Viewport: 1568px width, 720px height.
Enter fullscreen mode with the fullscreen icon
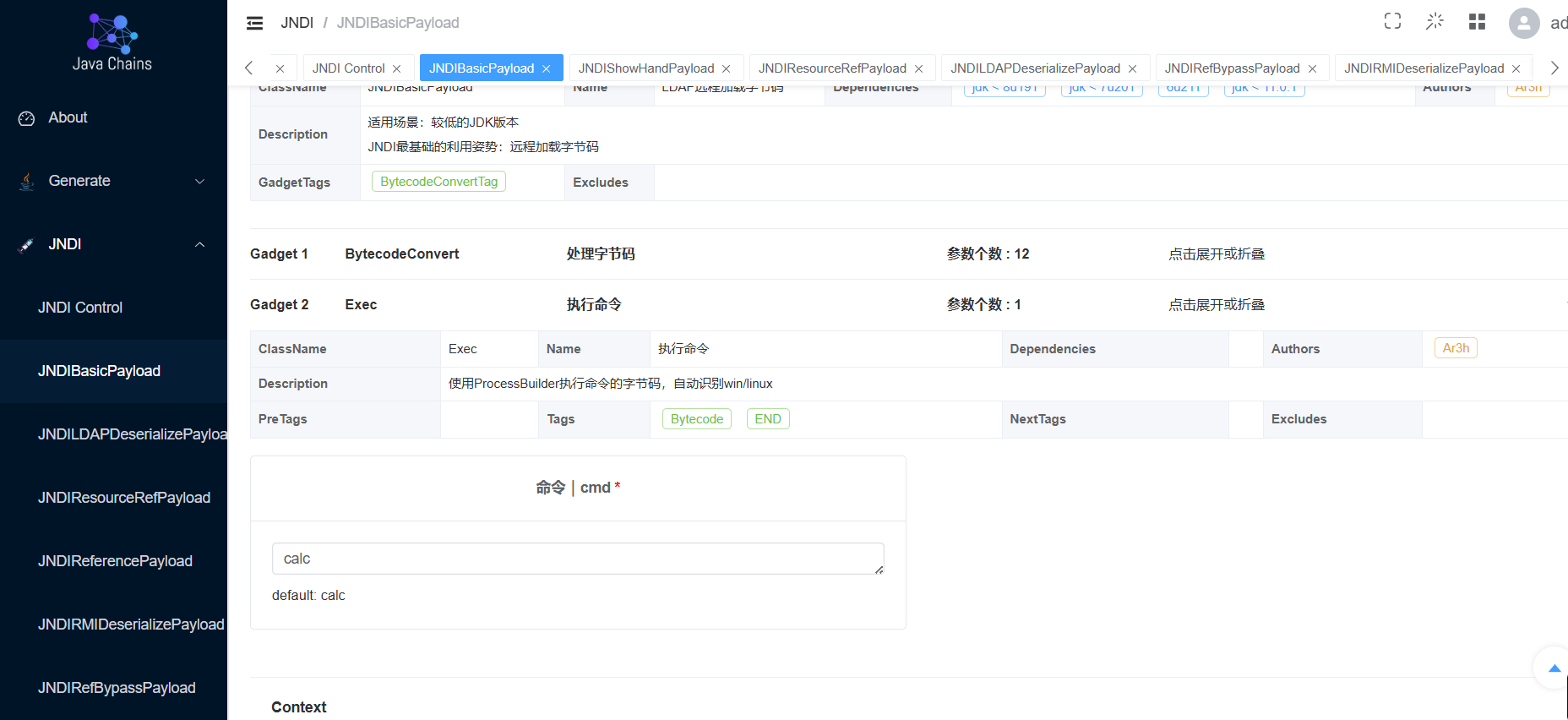(x=1392, y=21)
